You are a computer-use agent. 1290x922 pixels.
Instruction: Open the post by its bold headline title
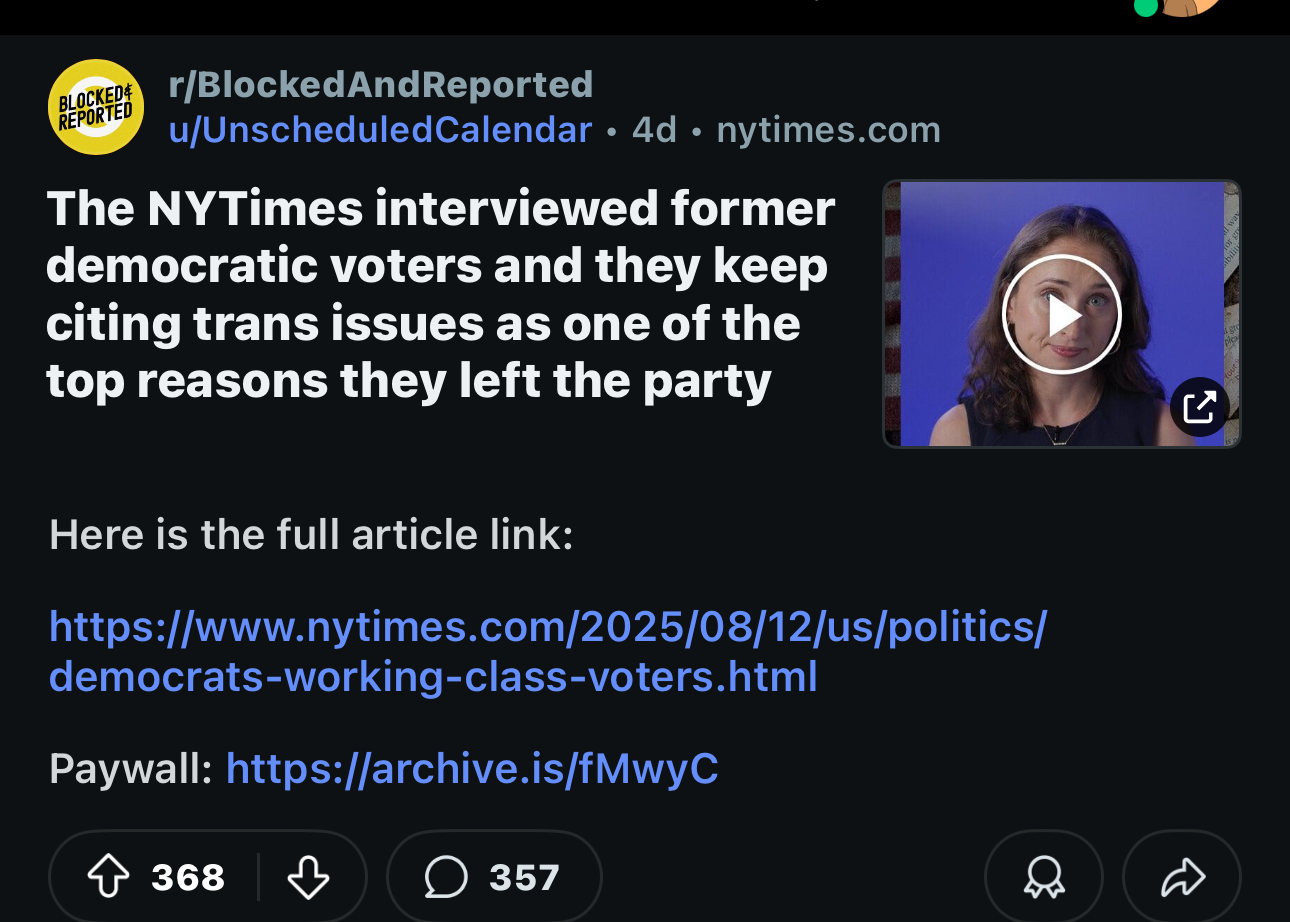tap(441, 294)
